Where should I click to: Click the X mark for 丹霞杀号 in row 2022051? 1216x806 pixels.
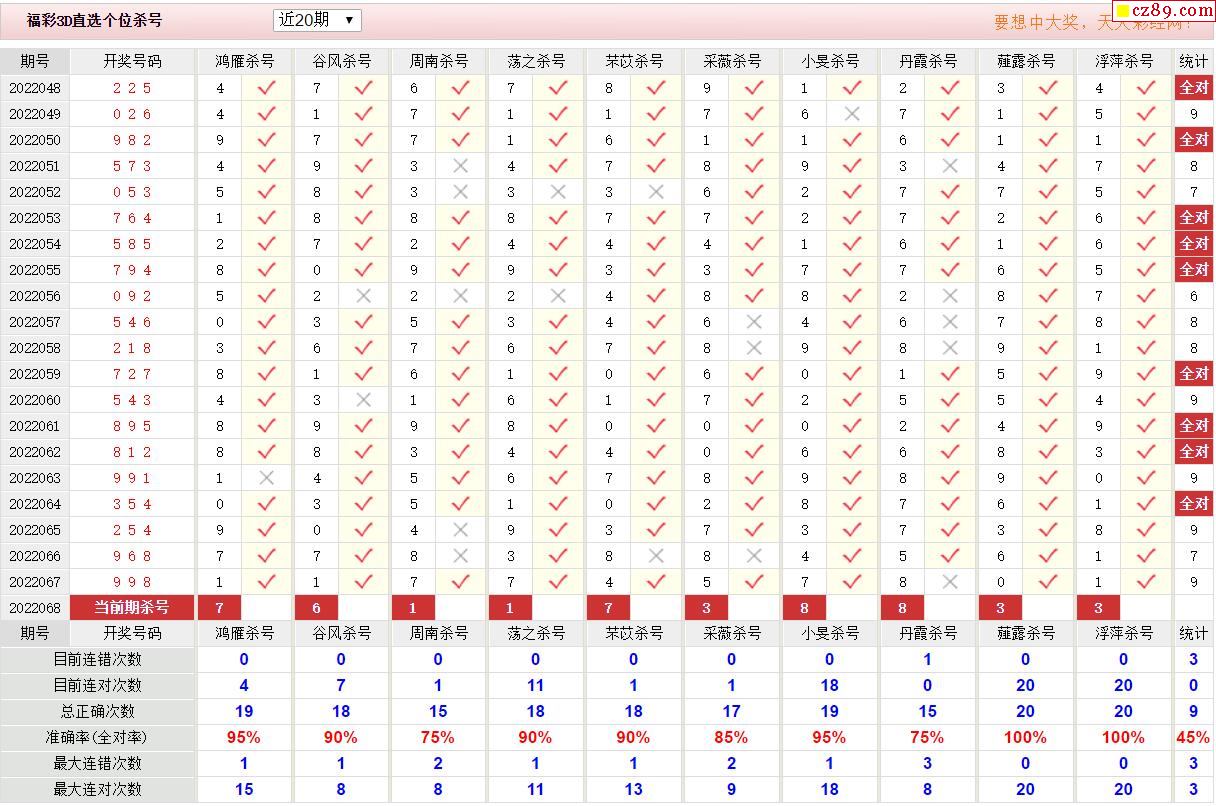(950, 166)
